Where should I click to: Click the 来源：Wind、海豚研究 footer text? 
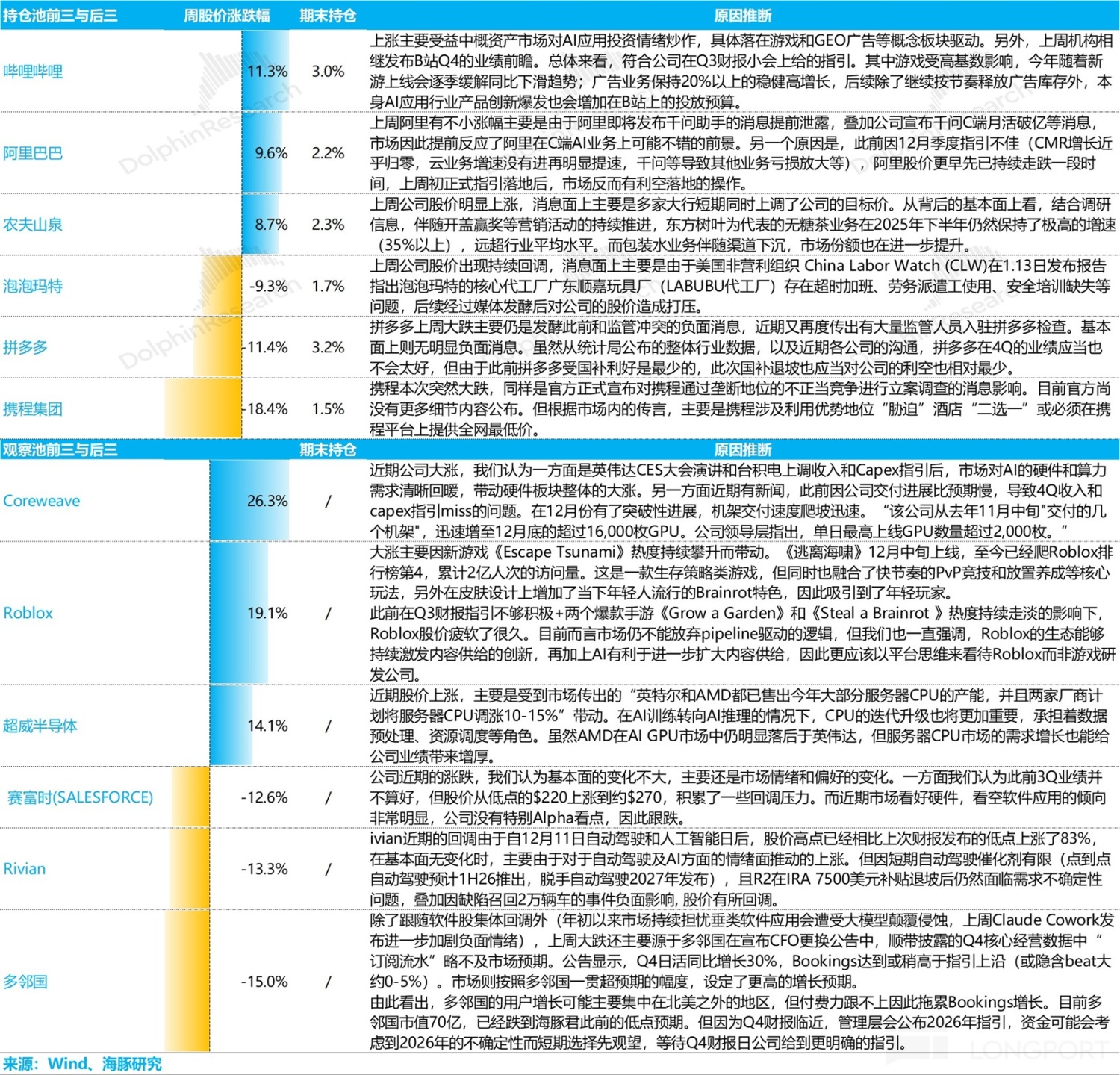pos(82,1064)
